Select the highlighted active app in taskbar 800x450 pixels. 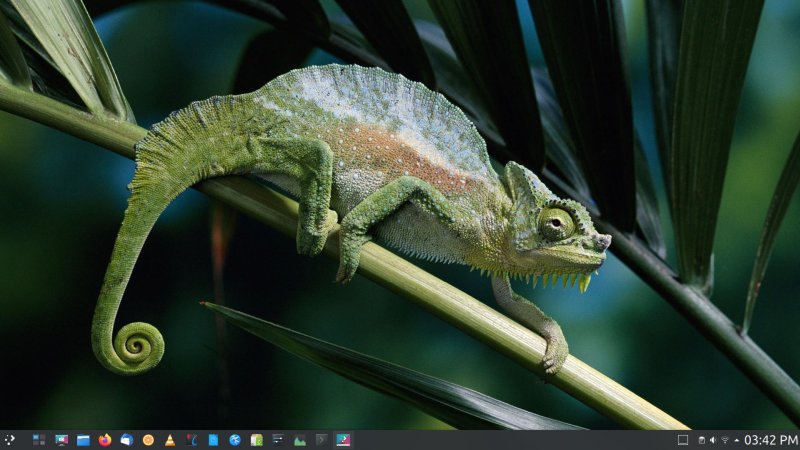pyautogui.click(x=343, y=440)
